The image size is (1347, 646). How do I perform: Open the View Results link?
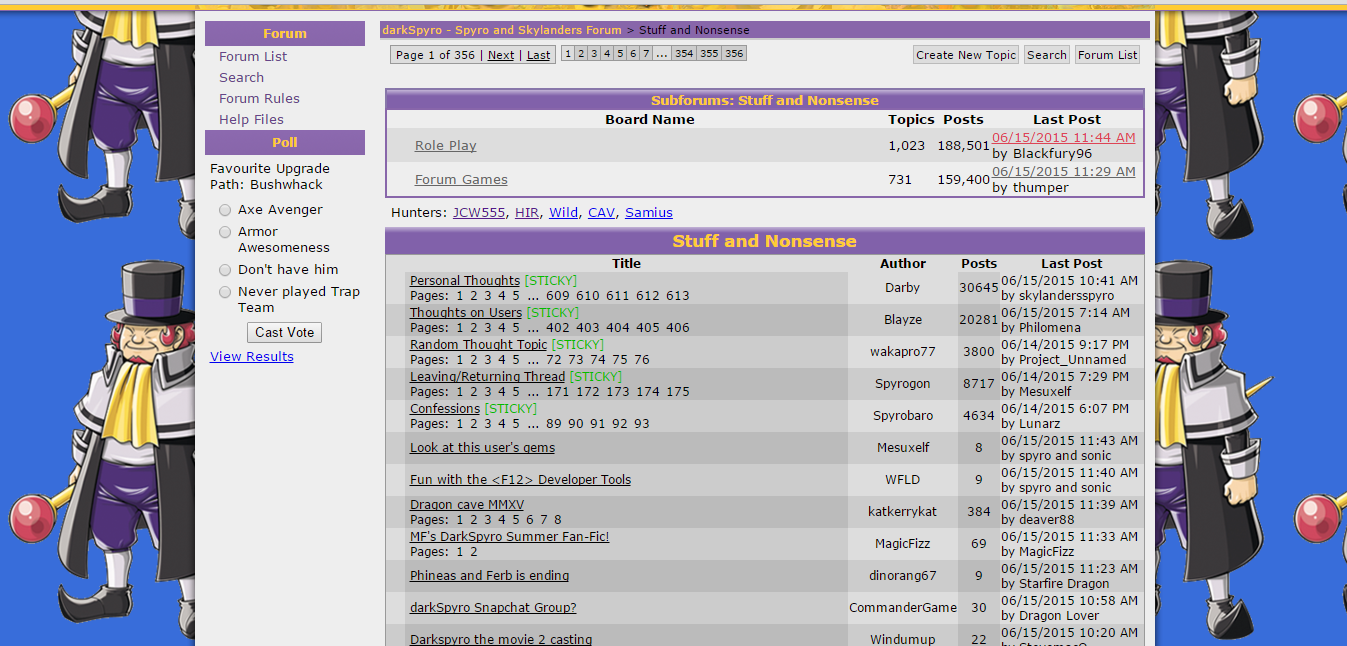(252, 357)
